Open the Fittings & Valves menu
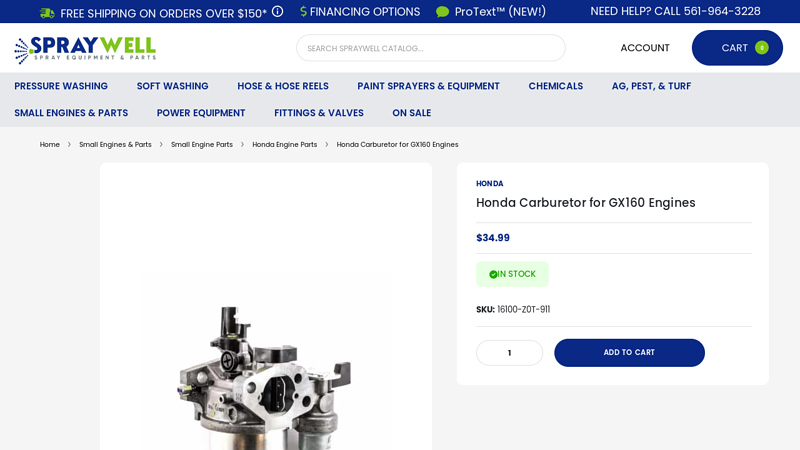Image resolution: width=800 pixels, height=450 pixels. coord(319,113)
